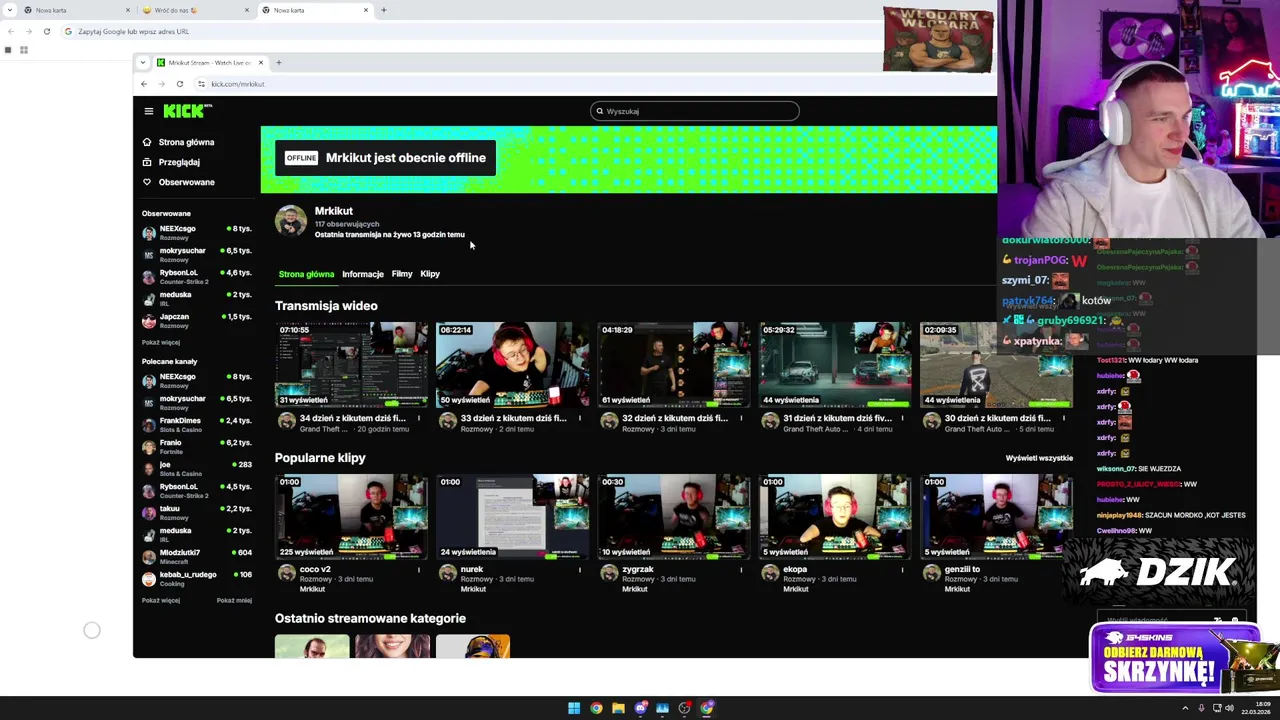1280x720 pixels.
Task: Open apps grid icon in background bookmarks bar
Action: click(x=23, y=50)
